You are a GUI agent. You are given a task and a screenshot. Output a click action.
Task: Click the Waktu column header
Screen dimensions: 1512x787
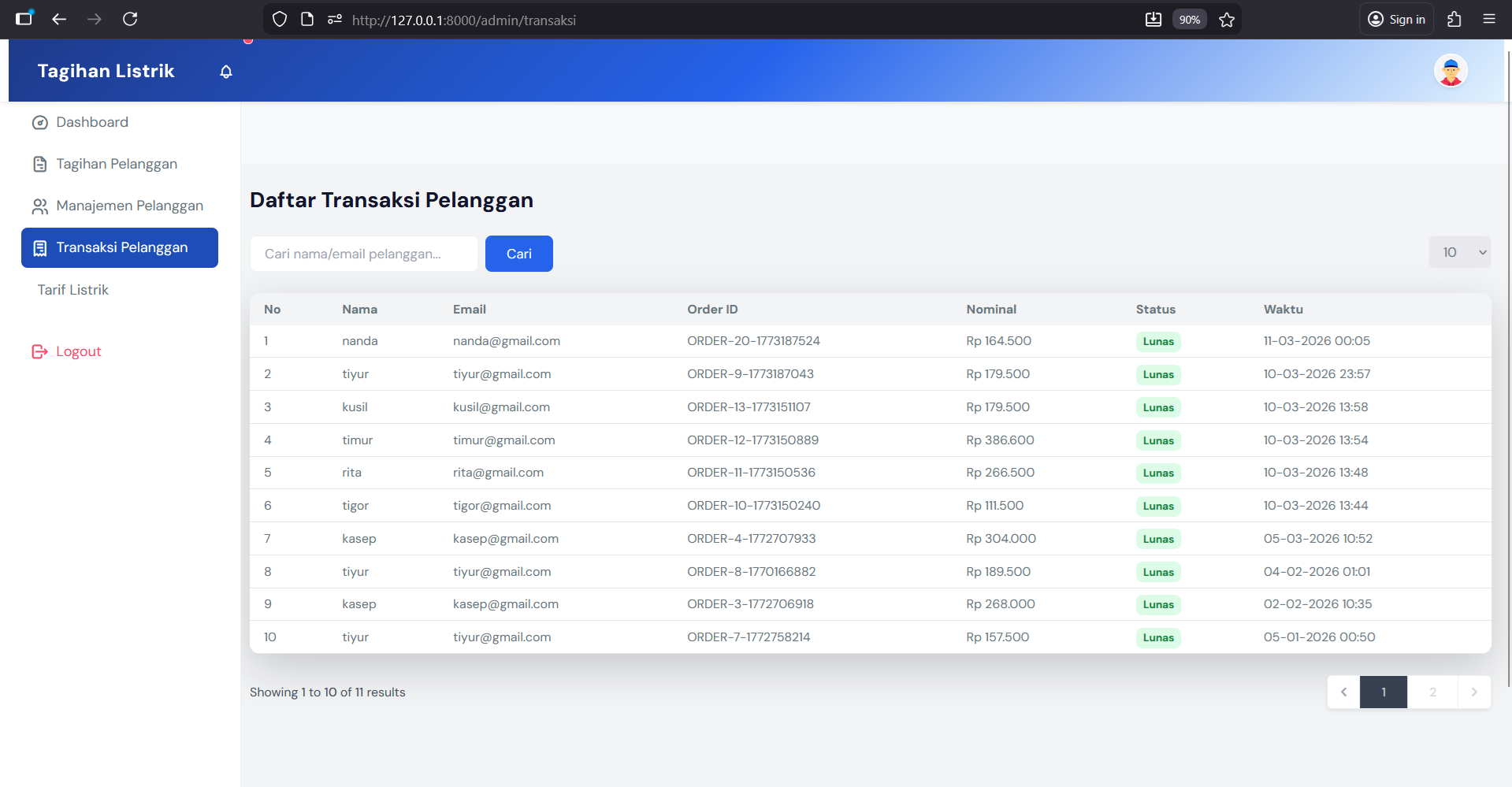[1284, 310]
